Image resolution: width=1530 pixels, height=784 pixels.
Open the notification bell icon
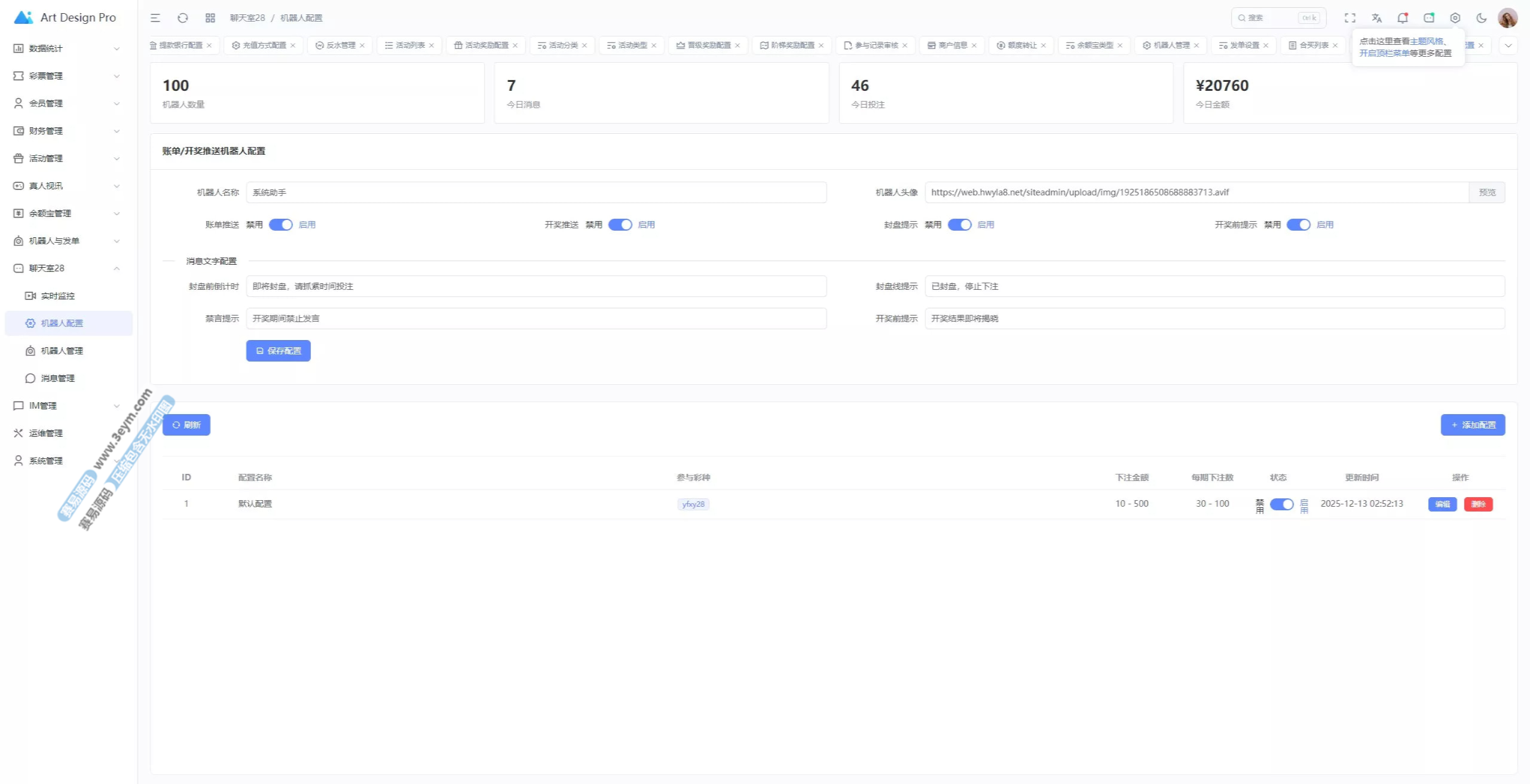tap(1402, 18)
